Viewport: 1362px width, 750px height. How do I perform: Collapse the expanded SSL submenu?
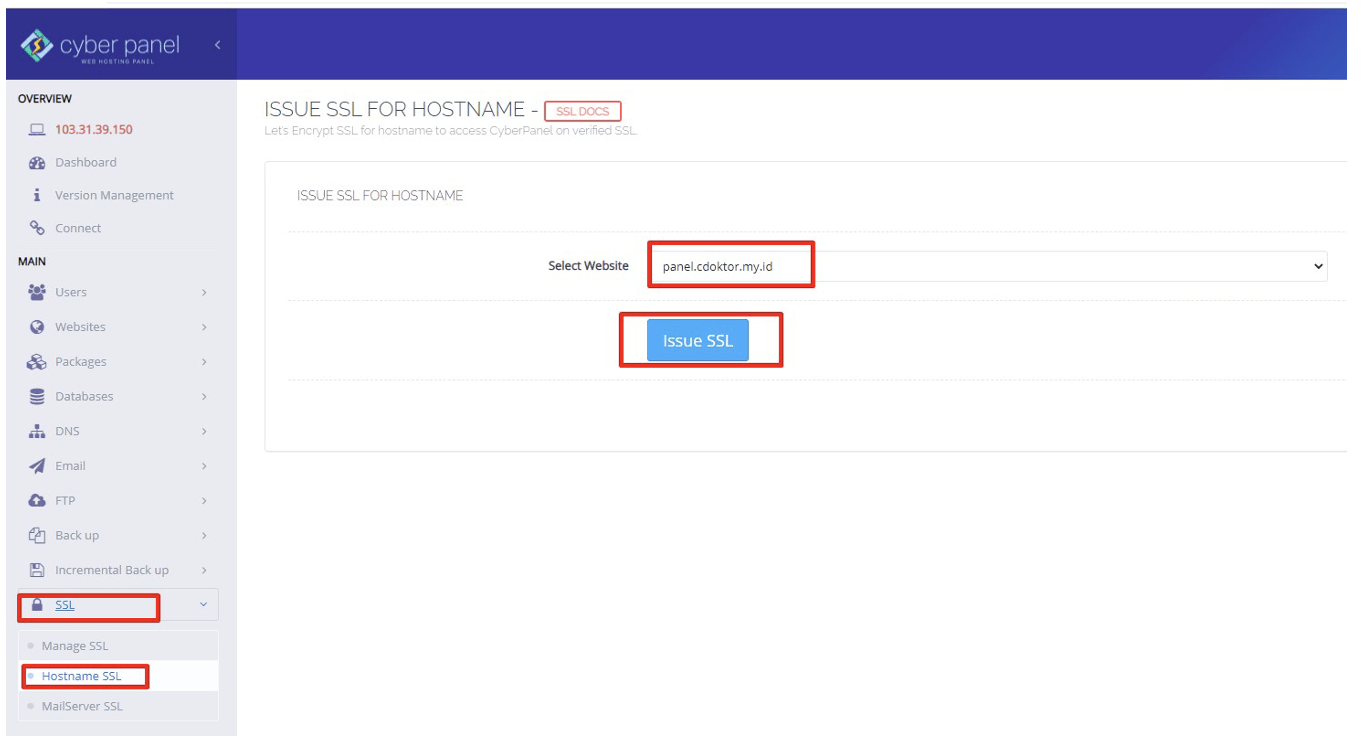(201, 604)
